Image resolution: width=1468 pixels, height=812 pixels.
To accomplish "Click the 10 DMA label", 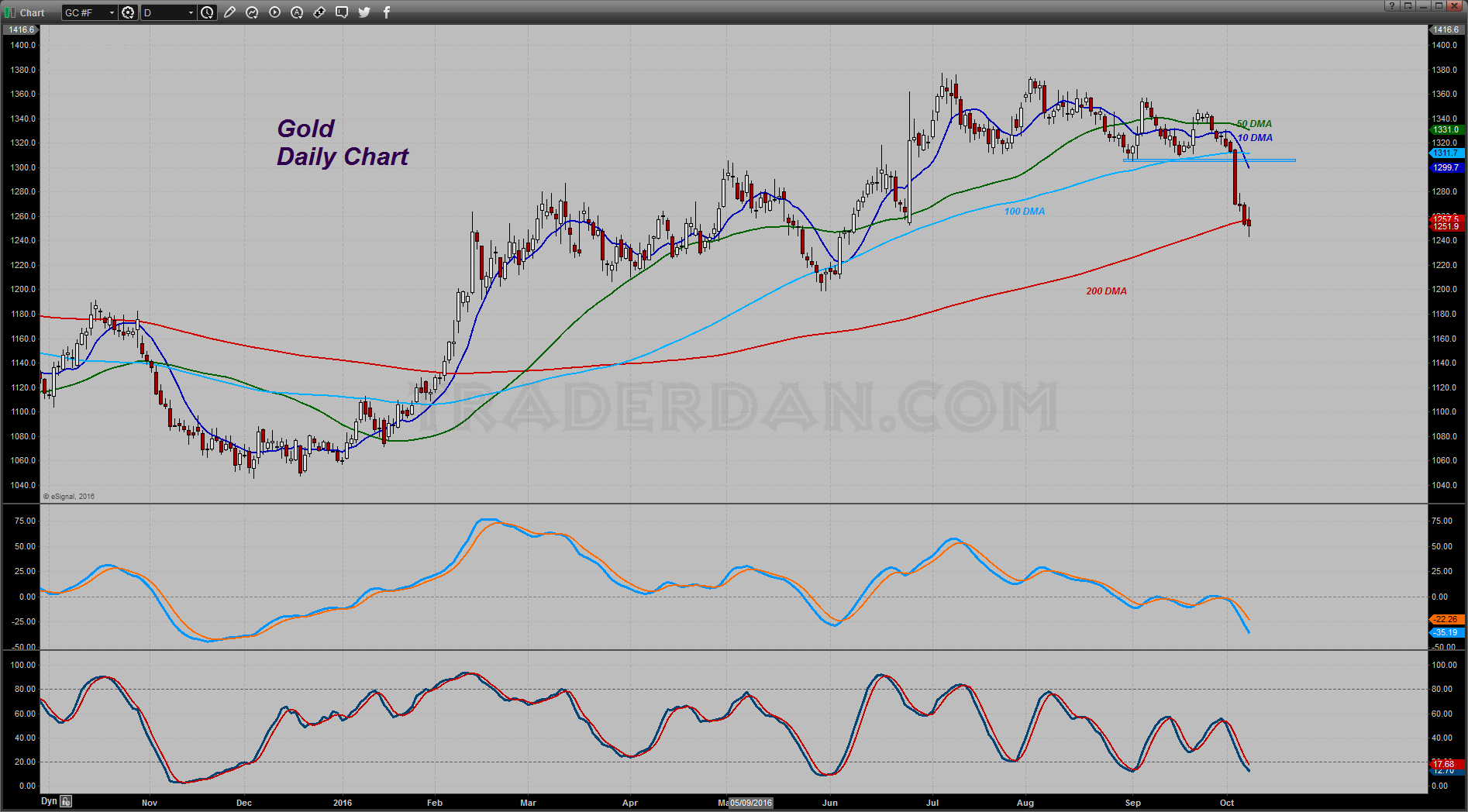I will click(1255, 138).
